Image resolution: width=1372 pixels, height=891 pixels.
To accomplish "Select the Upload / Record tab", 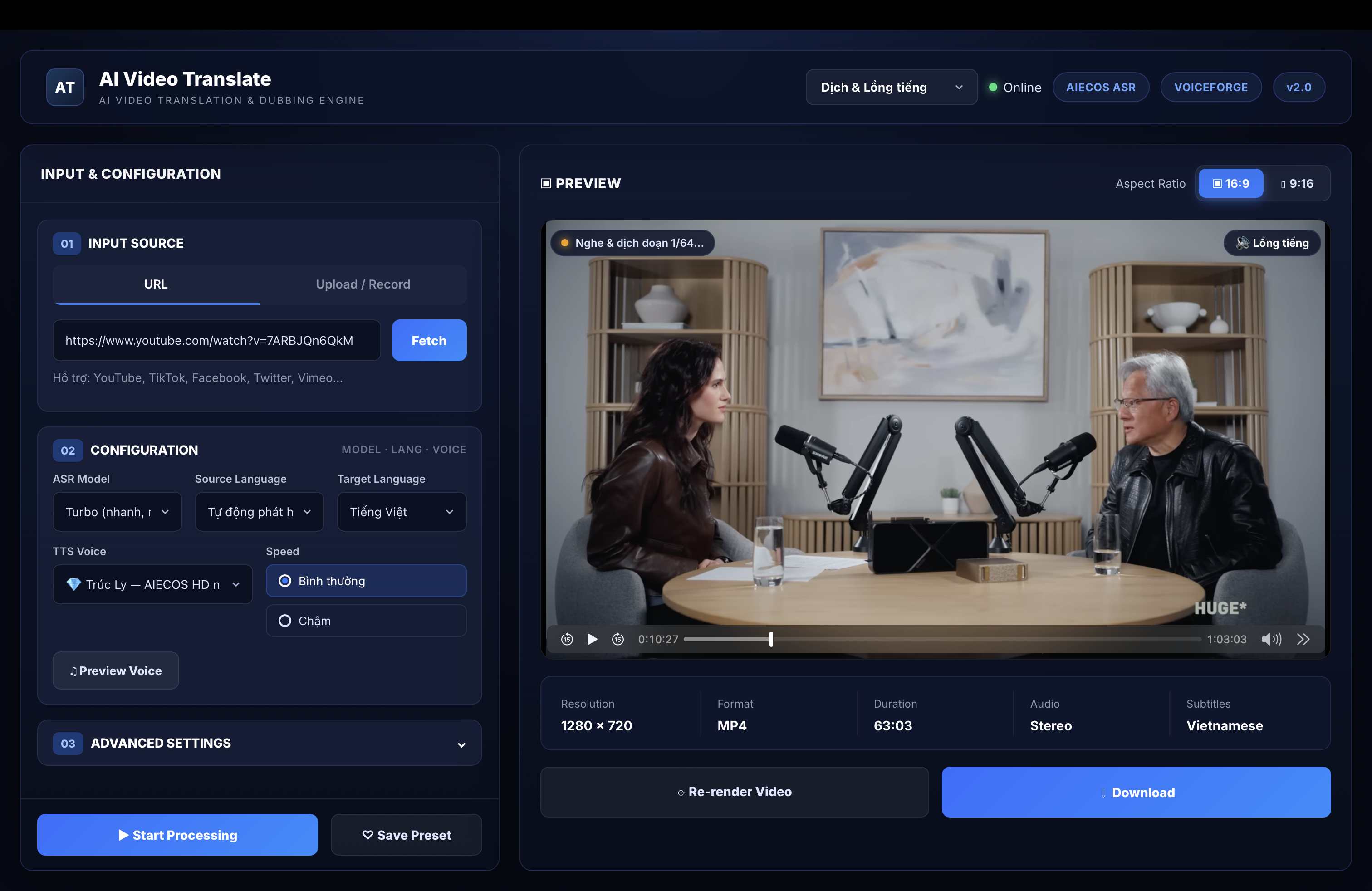I will tap(363, 284).
